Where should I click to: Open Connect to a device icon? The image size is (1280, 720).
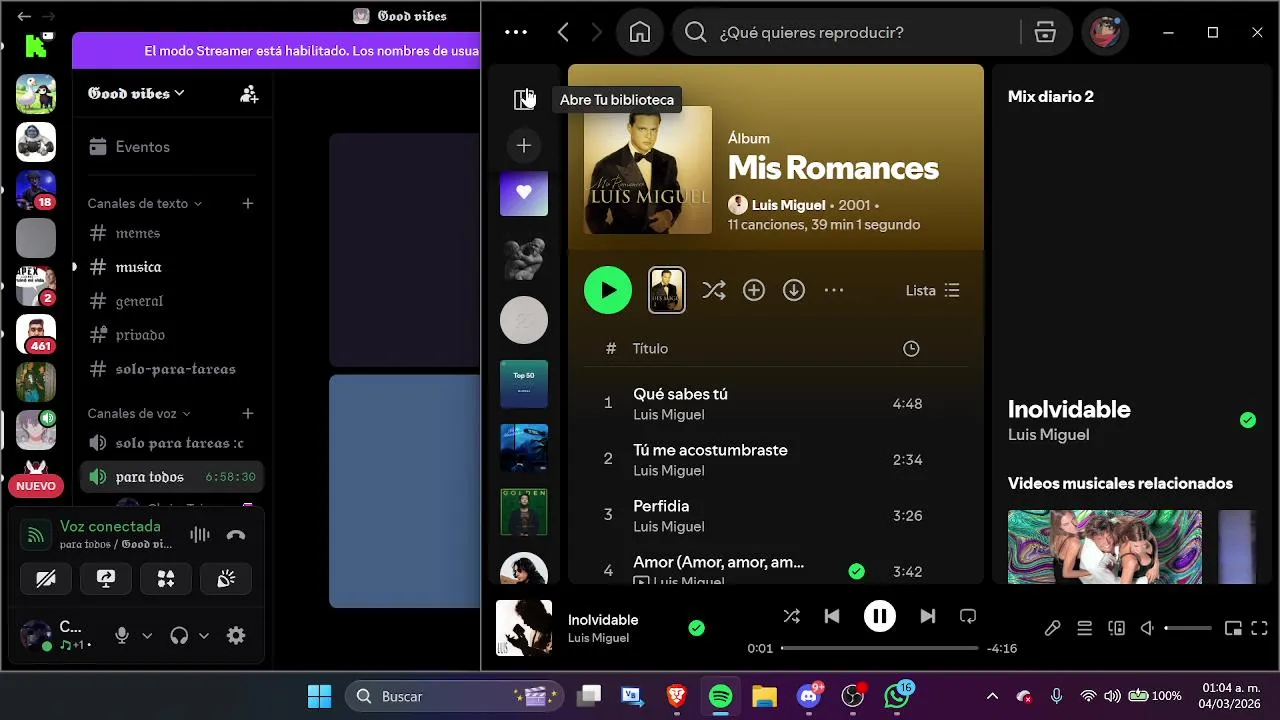(1117, 628)
